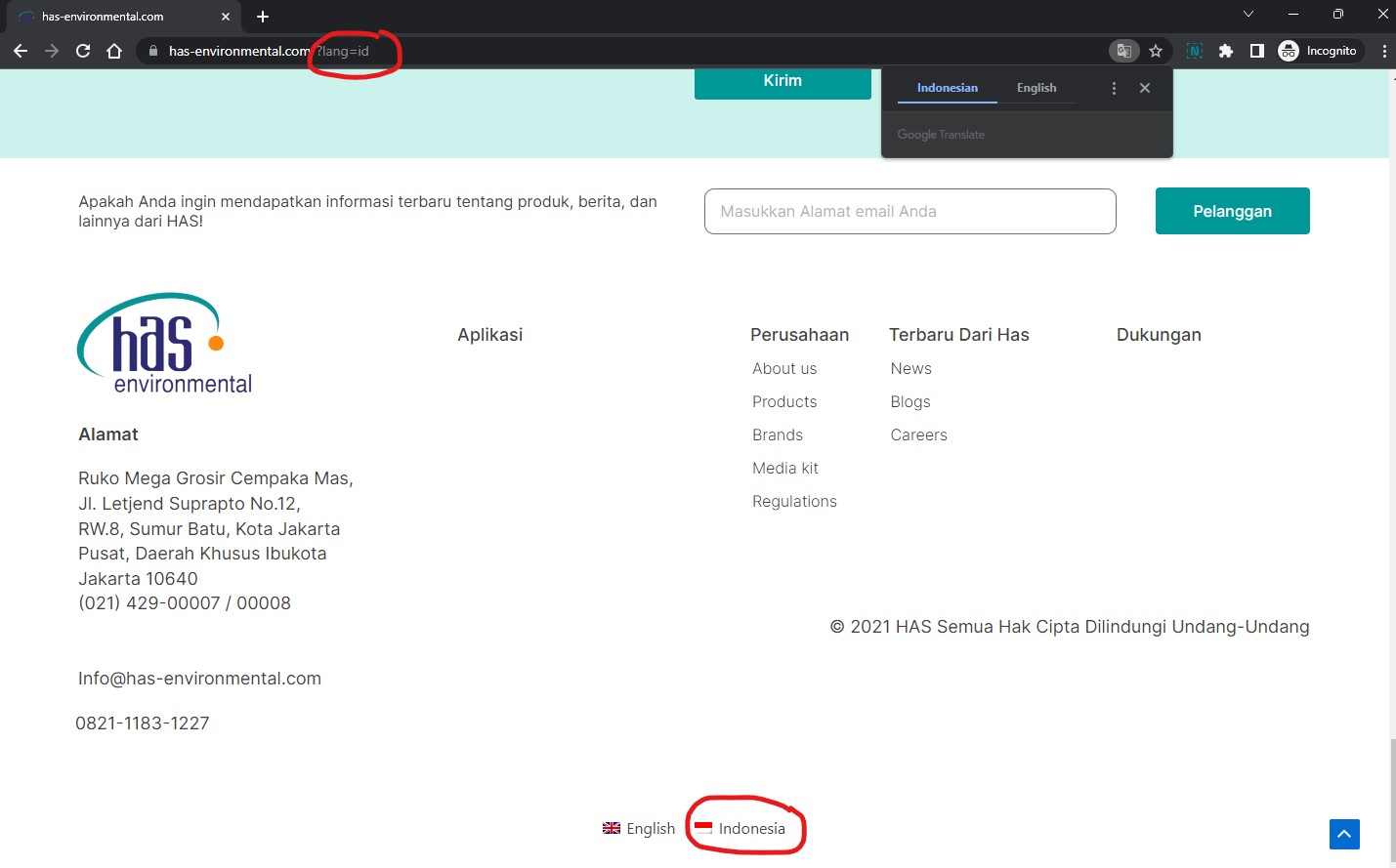Image resolution: width=1396 pixels, height=868 pixels.
Task: Click the UK flag icon
Action: coord(612,828)
